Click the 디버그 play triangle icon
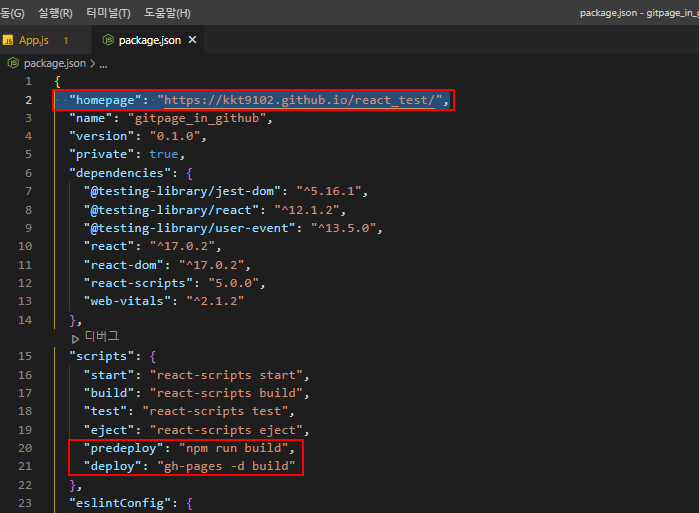 click(x=75, y=339)
